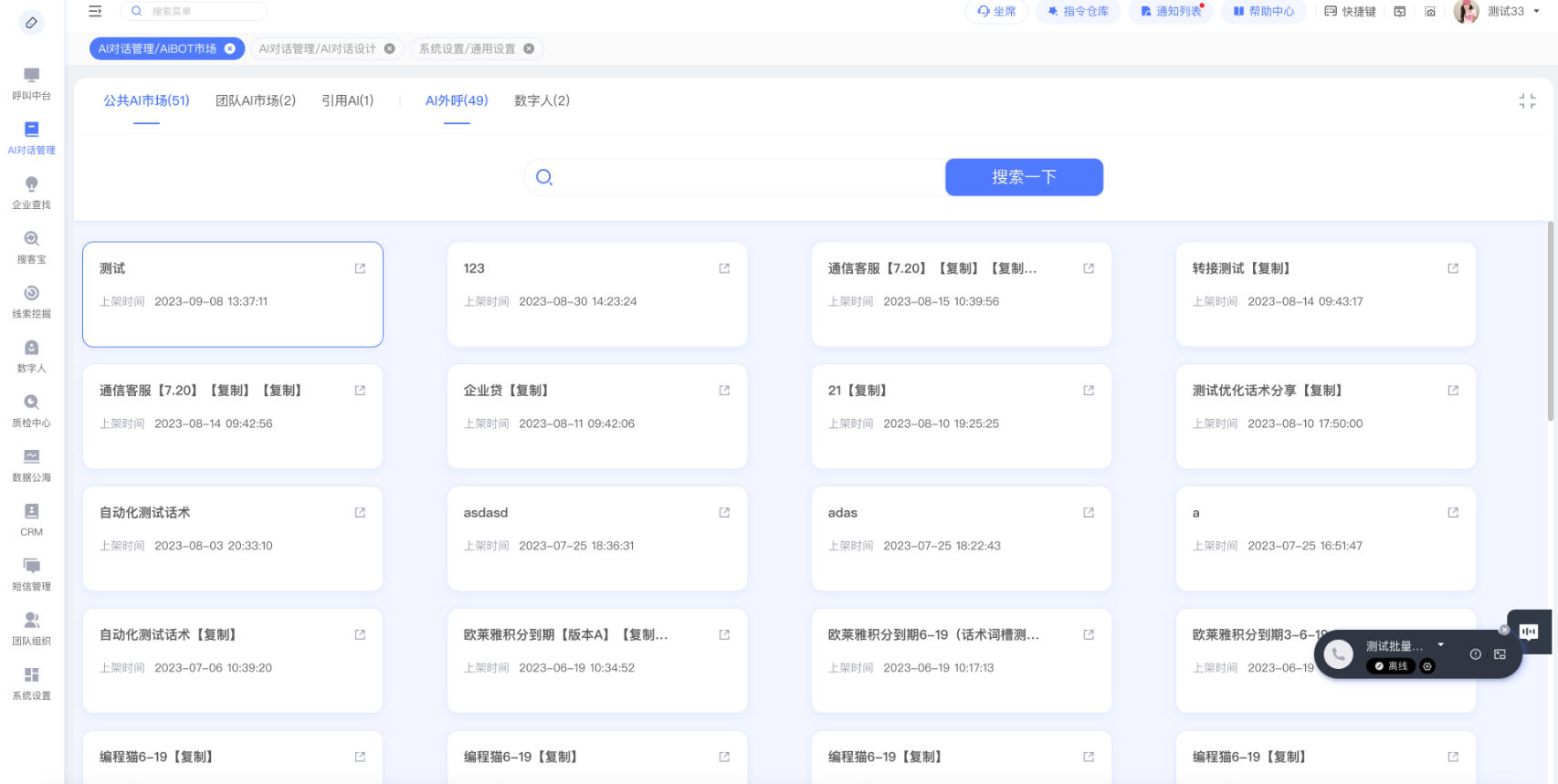Click the vertical scrollbar of the card list
This screenshot has height=784, width=1558.
click(1550, 319)
